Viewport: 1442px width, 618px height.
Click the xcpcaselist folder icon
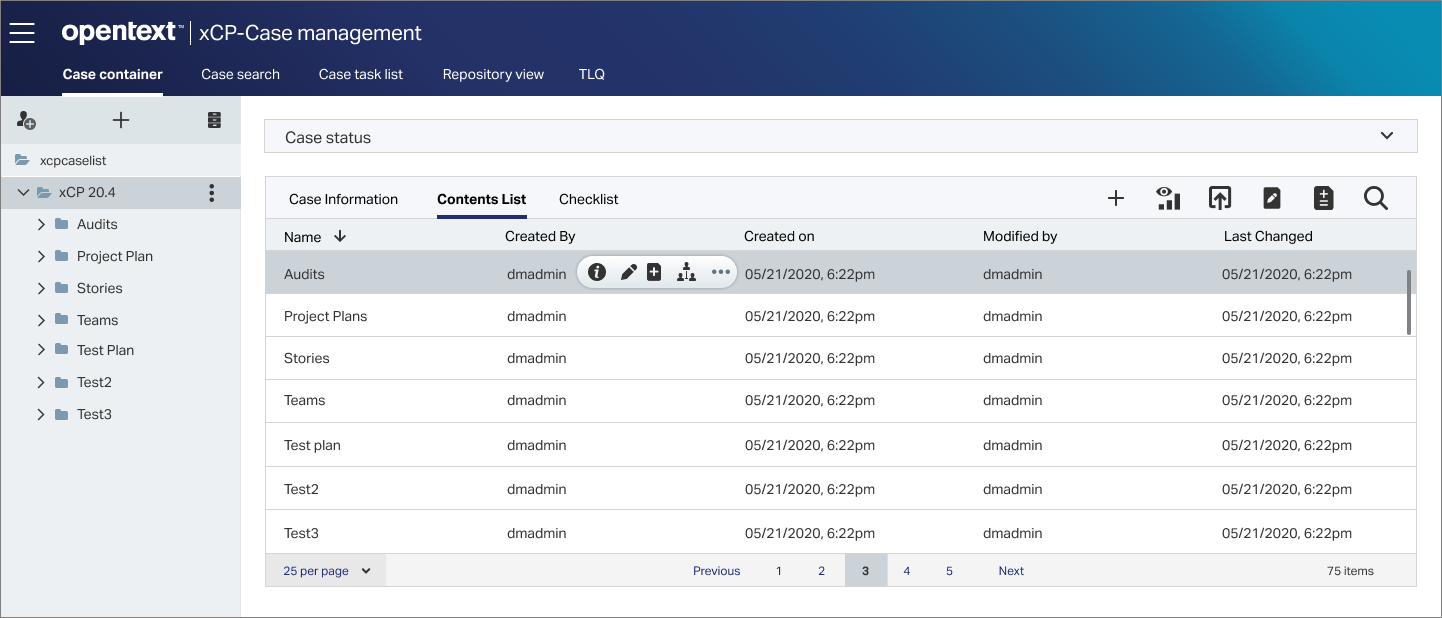[x=22, y=160]
